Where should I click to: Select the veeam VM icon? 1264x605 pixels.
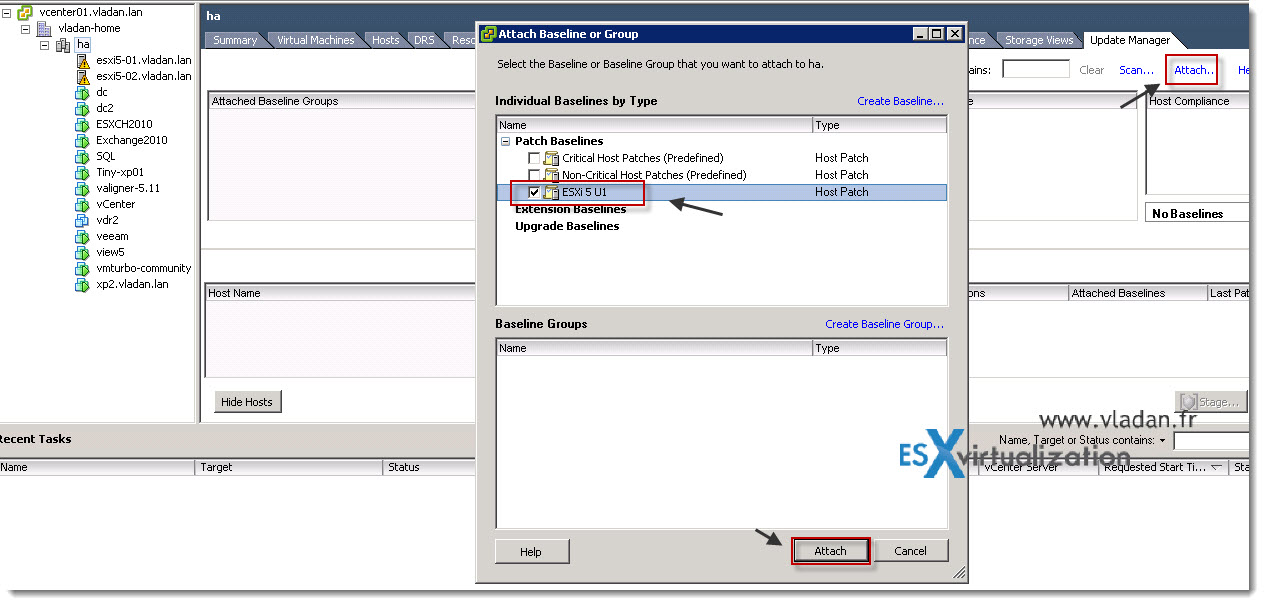click(83, 236)
